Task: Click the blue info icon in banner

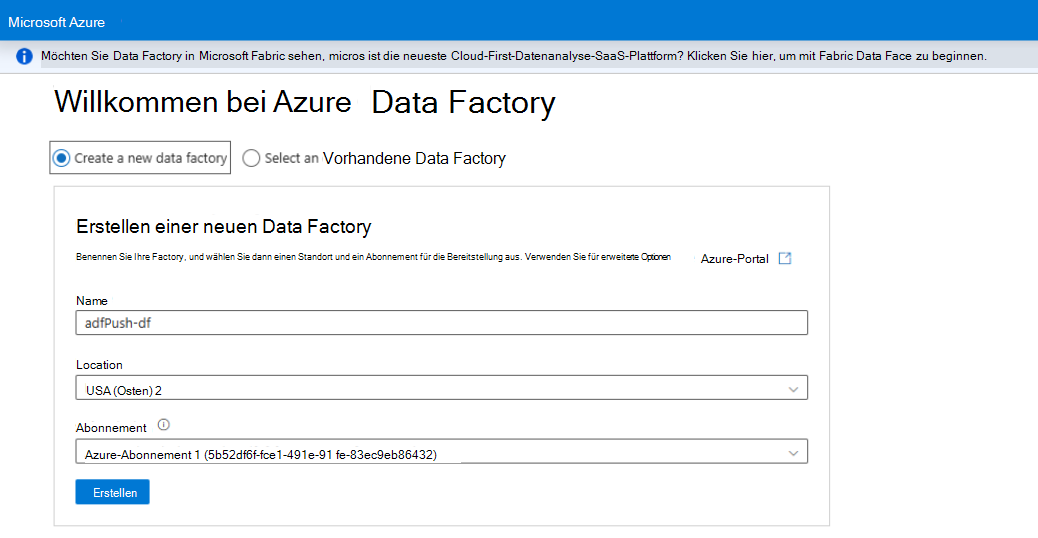Action: point(24,56)
